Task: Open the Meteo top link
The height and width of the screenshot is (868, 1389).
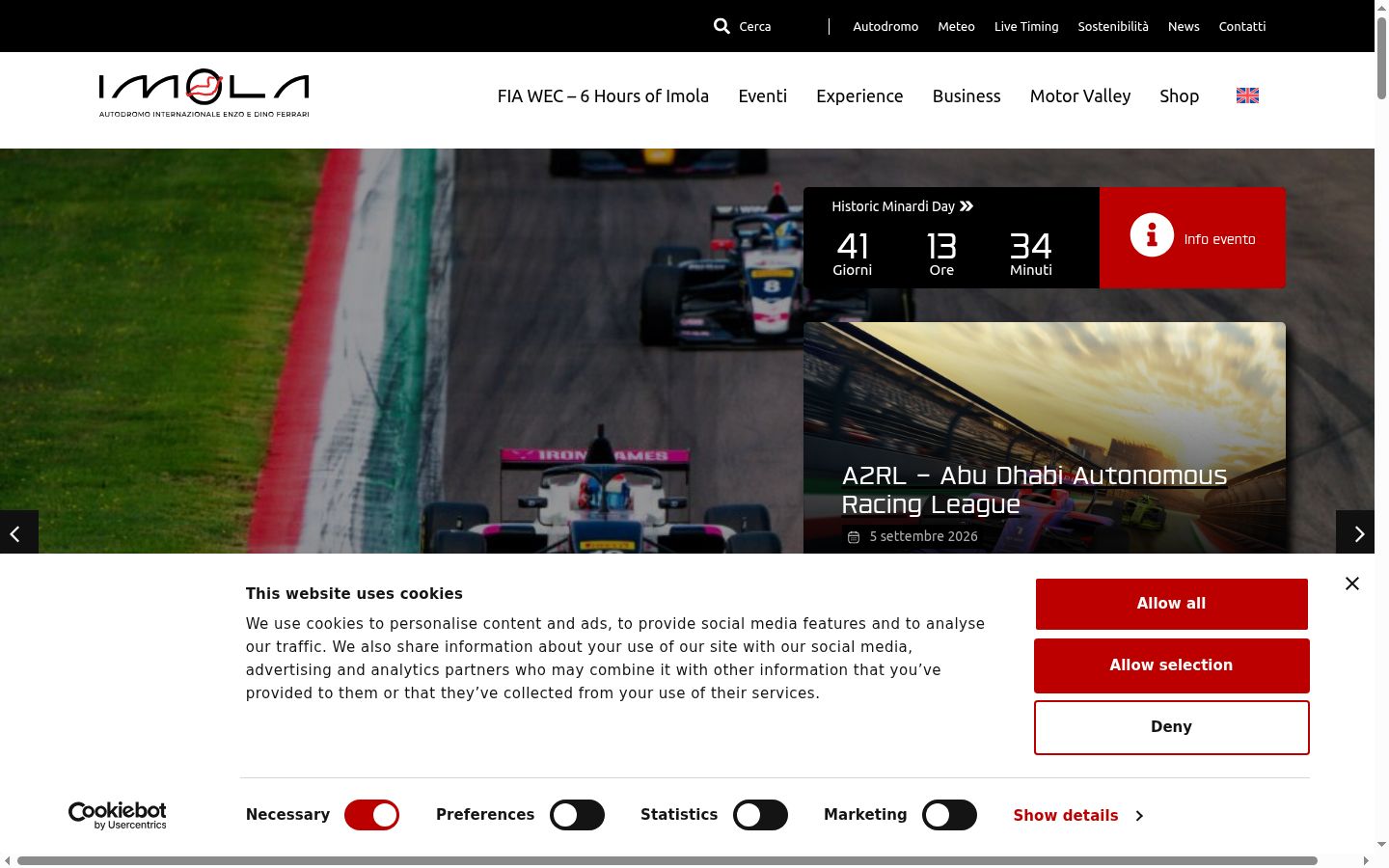Action: [956, 26]
